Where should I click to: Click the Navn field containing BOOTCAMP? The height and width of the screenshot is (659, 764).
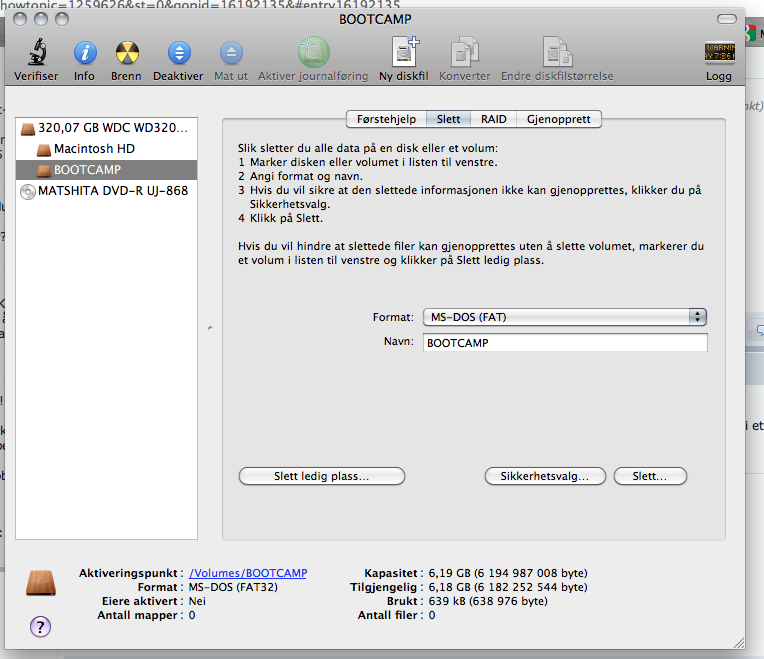(x=565, y=343)
